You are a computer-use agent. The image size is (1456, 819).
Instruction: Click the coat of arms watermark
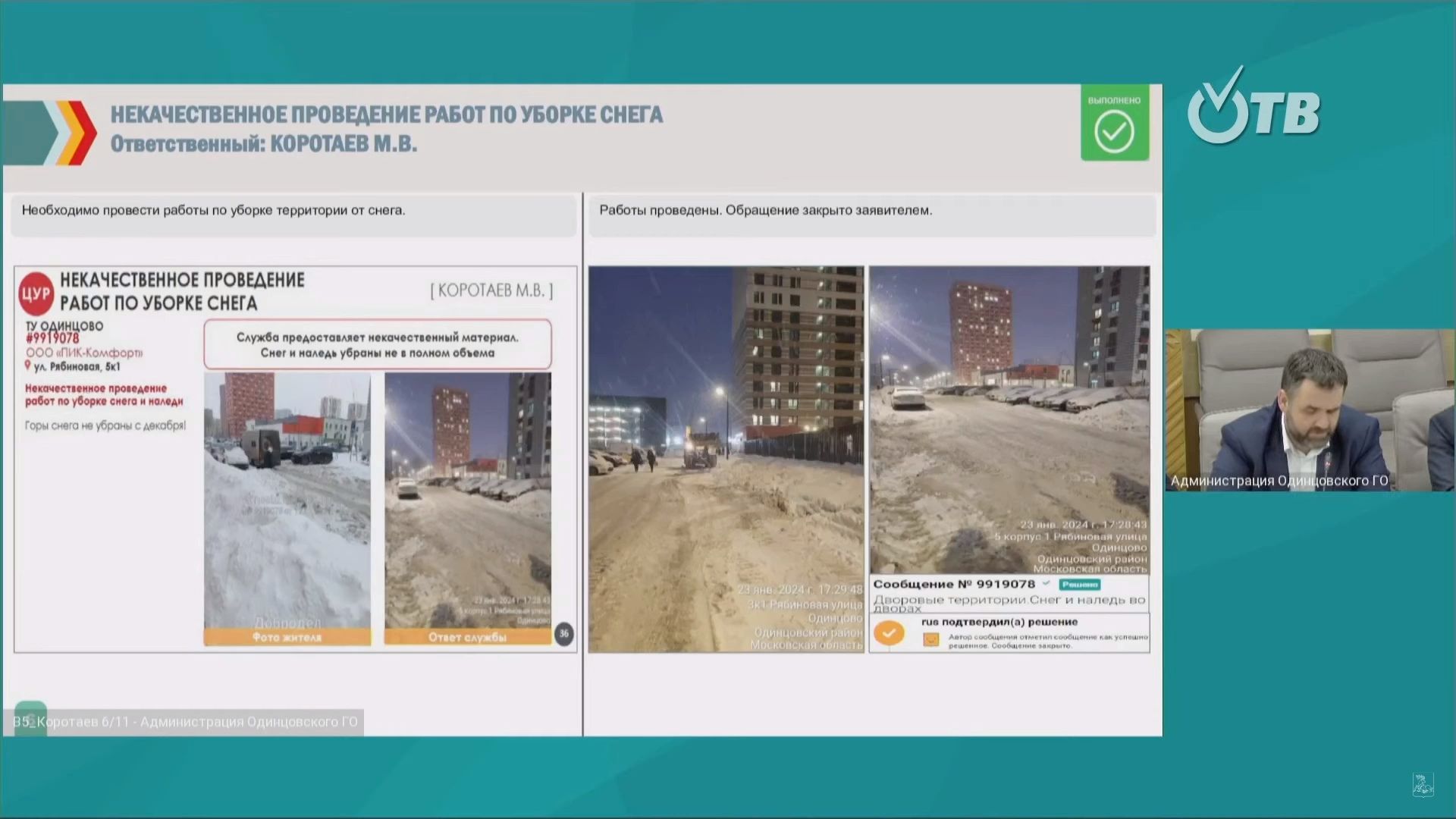pos(1423,785)
